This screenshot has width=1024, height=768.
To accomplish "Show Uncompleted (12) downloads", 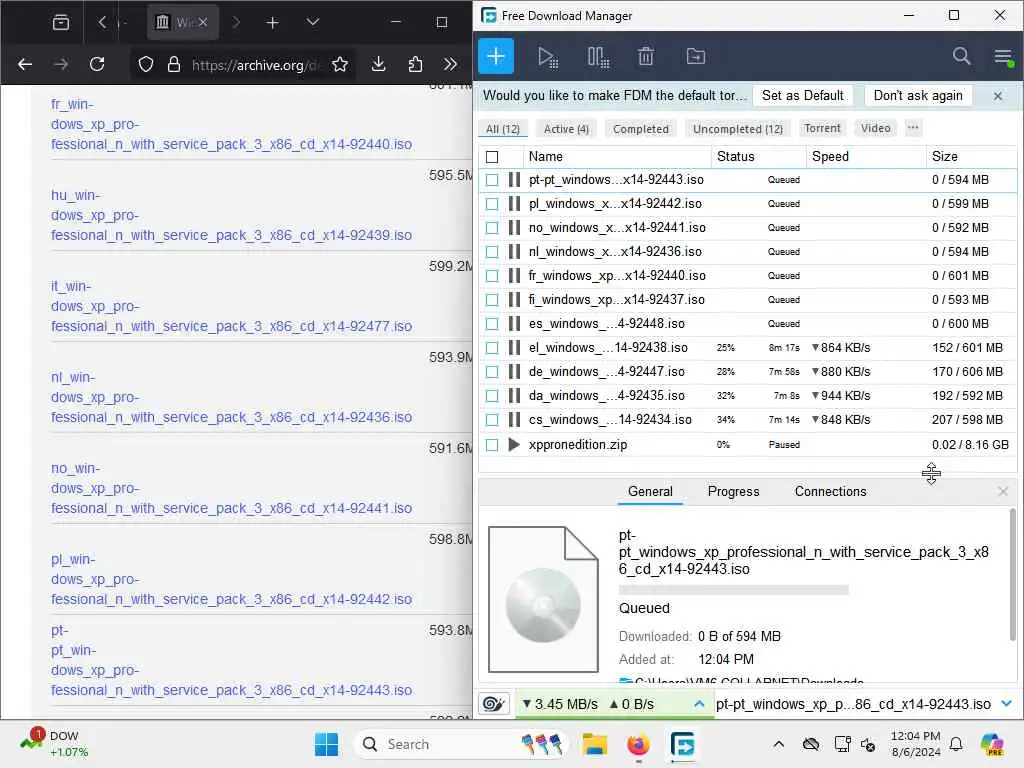I will coord(738,129).
